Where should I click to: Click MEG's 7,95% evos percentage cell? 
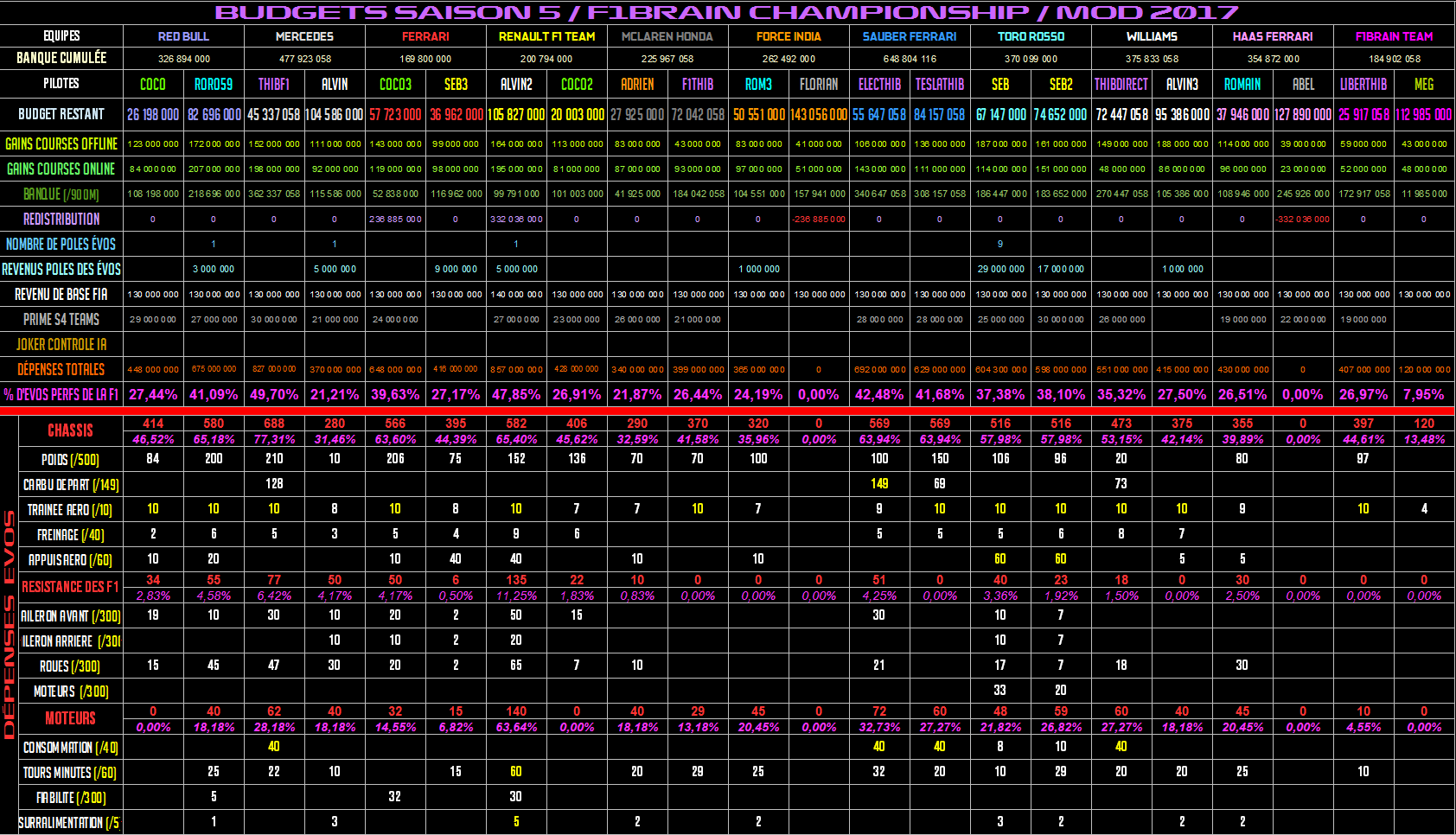click(x=1424, y=394)
